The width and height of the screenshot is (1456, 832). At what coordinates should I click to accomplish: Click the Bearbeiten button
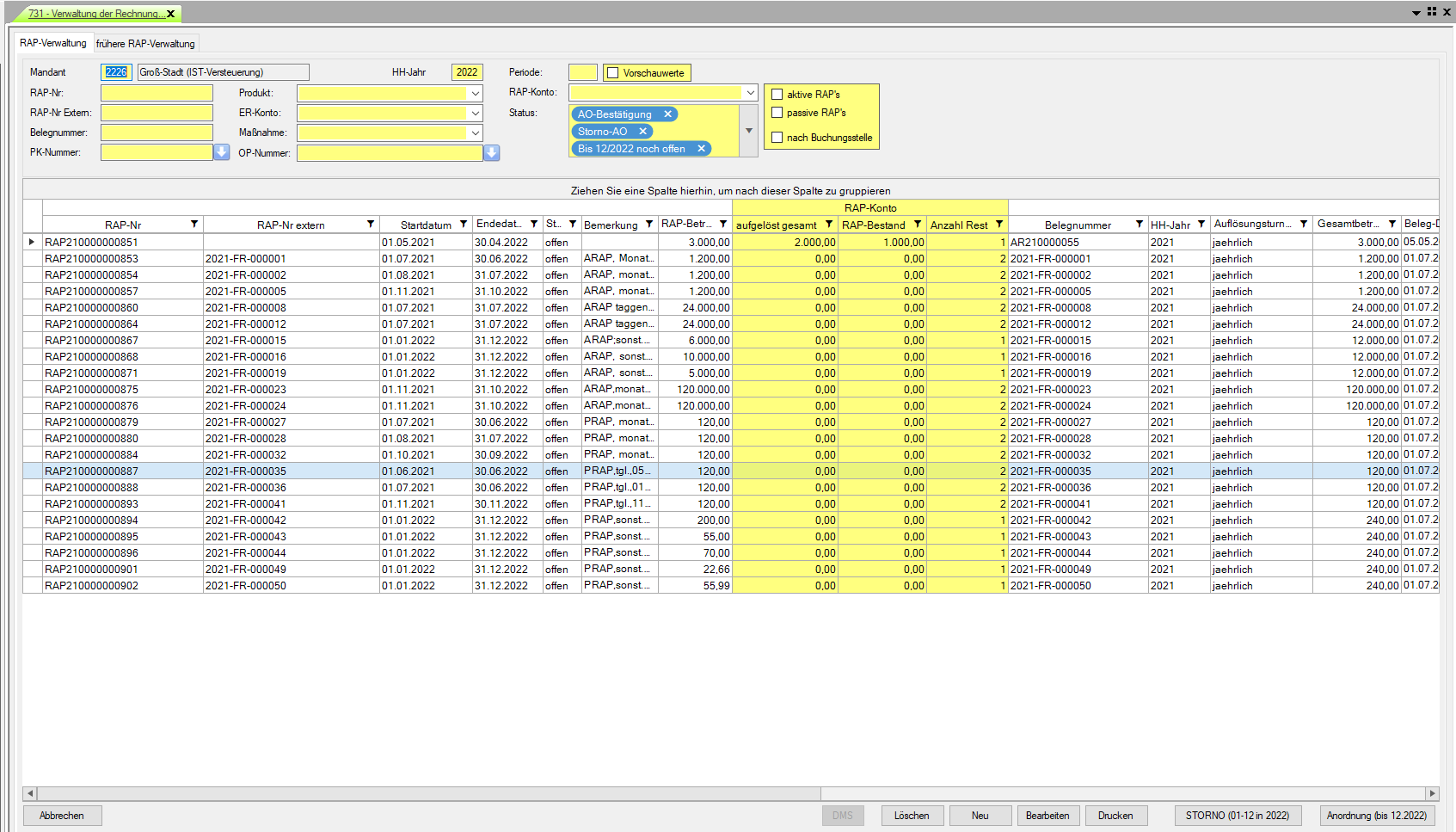1047,816
